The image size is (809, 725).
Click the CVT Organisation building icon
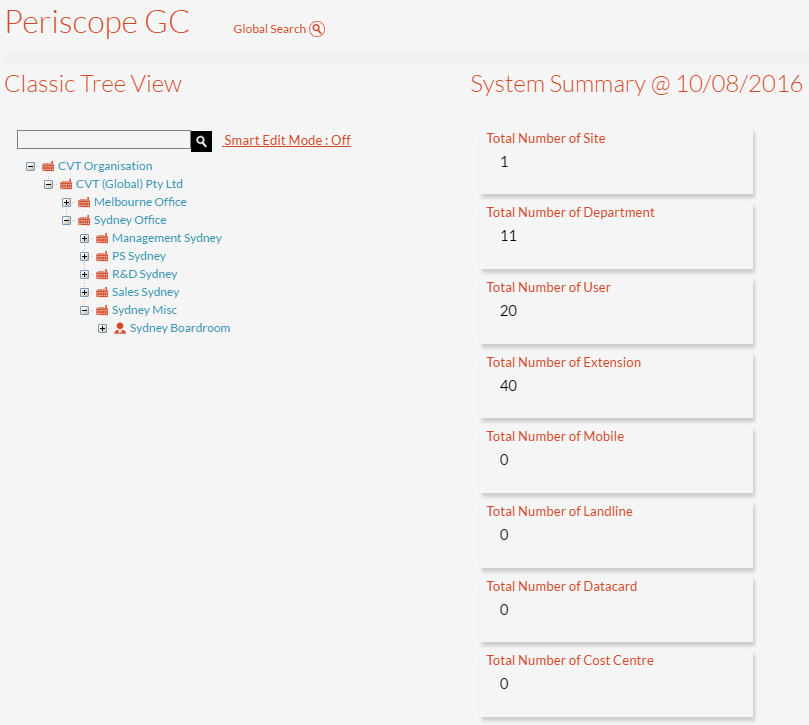(48, 166)
